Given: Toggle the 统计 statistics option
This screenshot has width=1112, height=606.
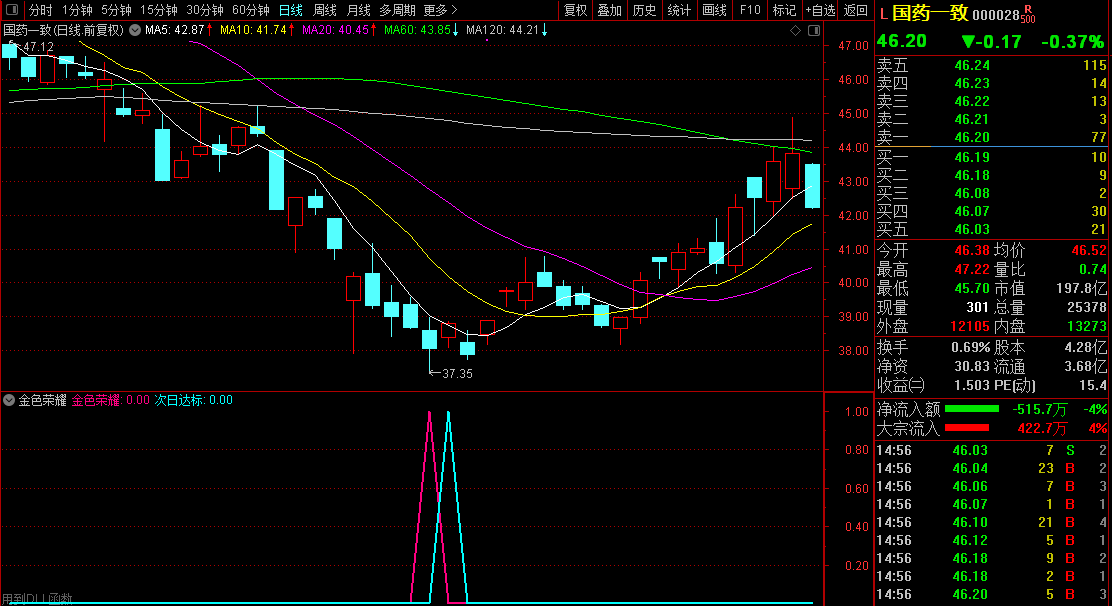Looking at the screenshot, I should (x=679, y=10).
